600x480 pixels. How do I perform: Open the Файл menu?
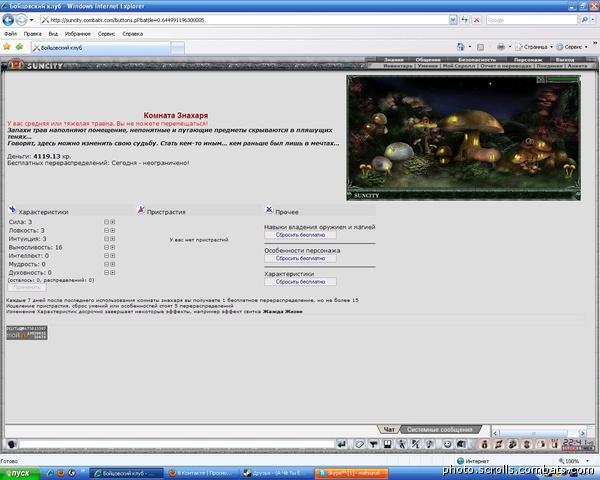[x=10, y=34]
